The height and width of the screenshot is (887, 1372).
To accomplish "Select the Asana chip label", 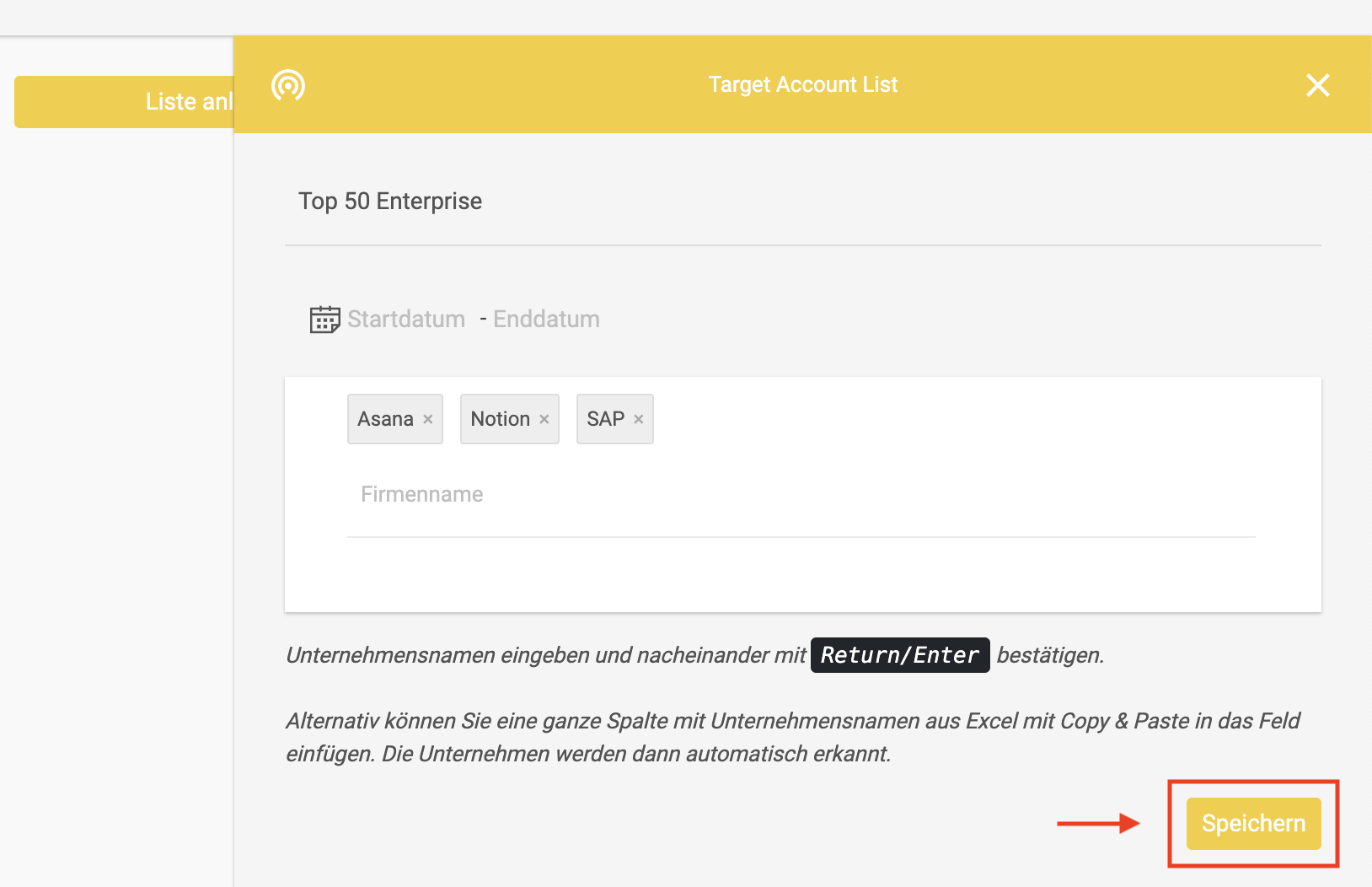I will click(x=385, y=419).
